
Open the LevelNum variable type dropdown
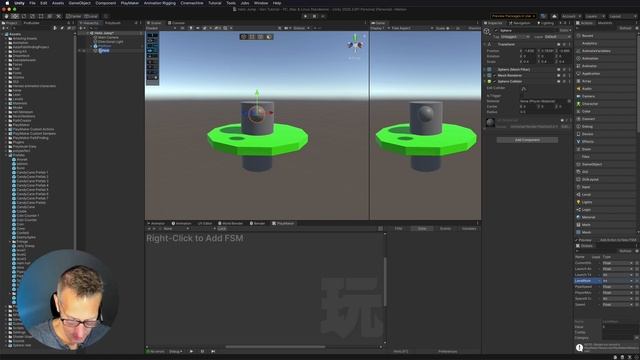point(617,281)
